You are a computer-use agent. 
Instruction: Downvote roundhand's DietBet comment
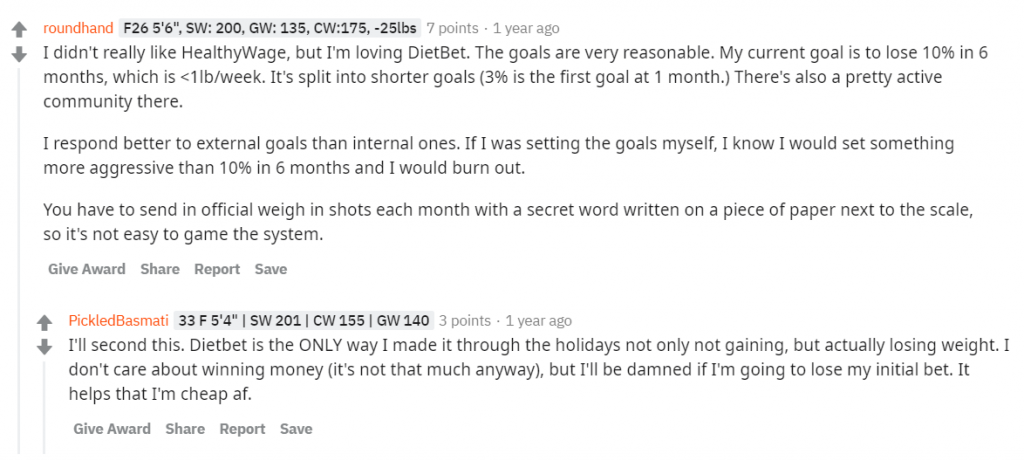tap(18, 55)
